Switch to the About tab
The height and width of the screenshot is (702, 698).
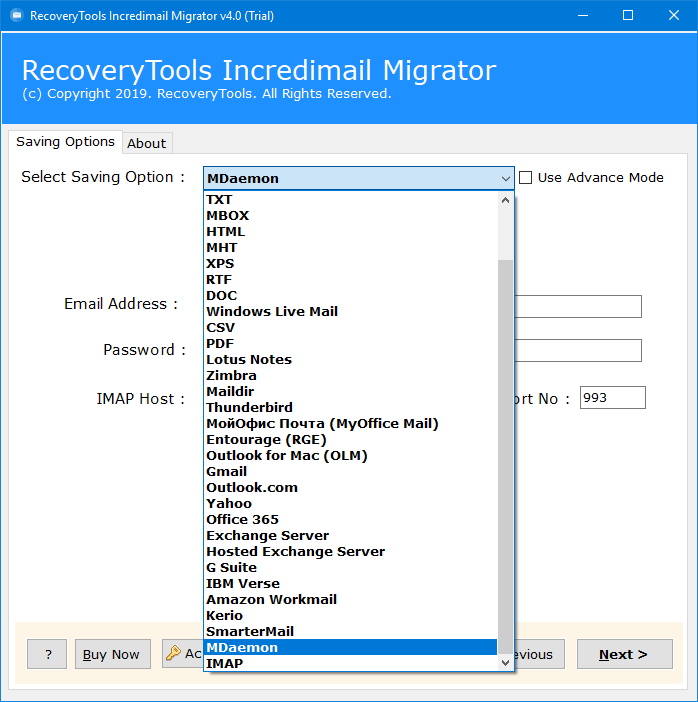pyautogui.click(x=146, y=144)
